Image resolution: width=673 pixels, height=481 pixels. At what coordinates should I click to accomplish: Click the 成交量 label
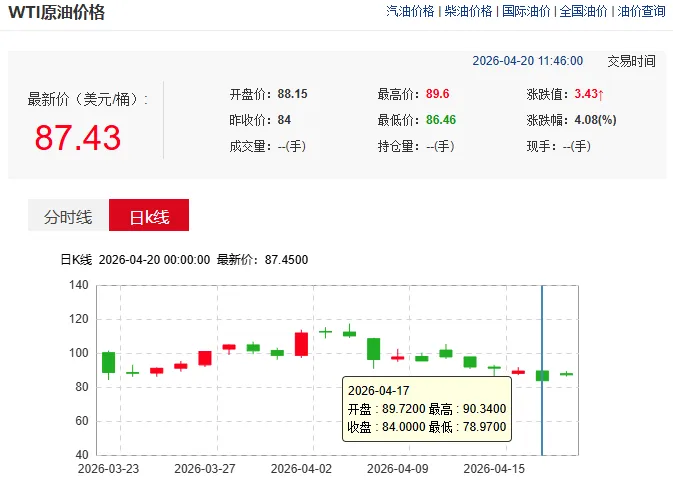250,146
